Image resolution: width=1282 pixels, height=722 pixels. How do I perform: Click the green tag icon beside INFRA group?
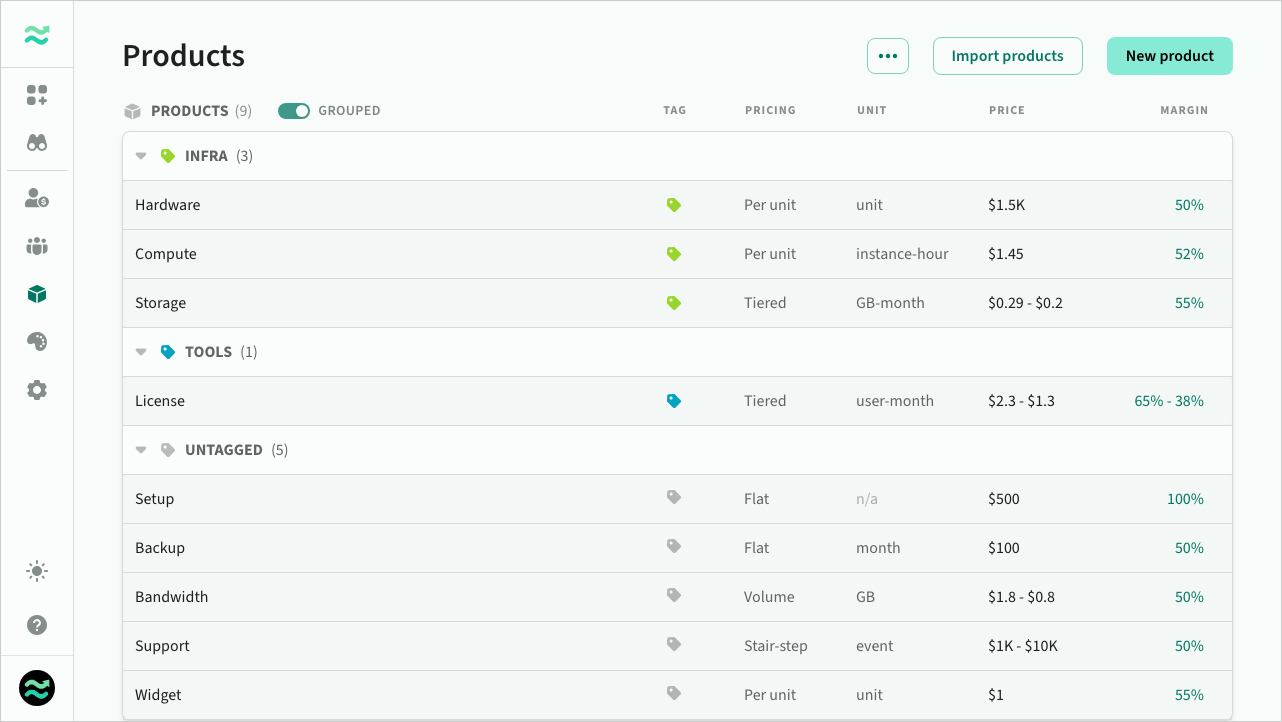pos(168,156)
